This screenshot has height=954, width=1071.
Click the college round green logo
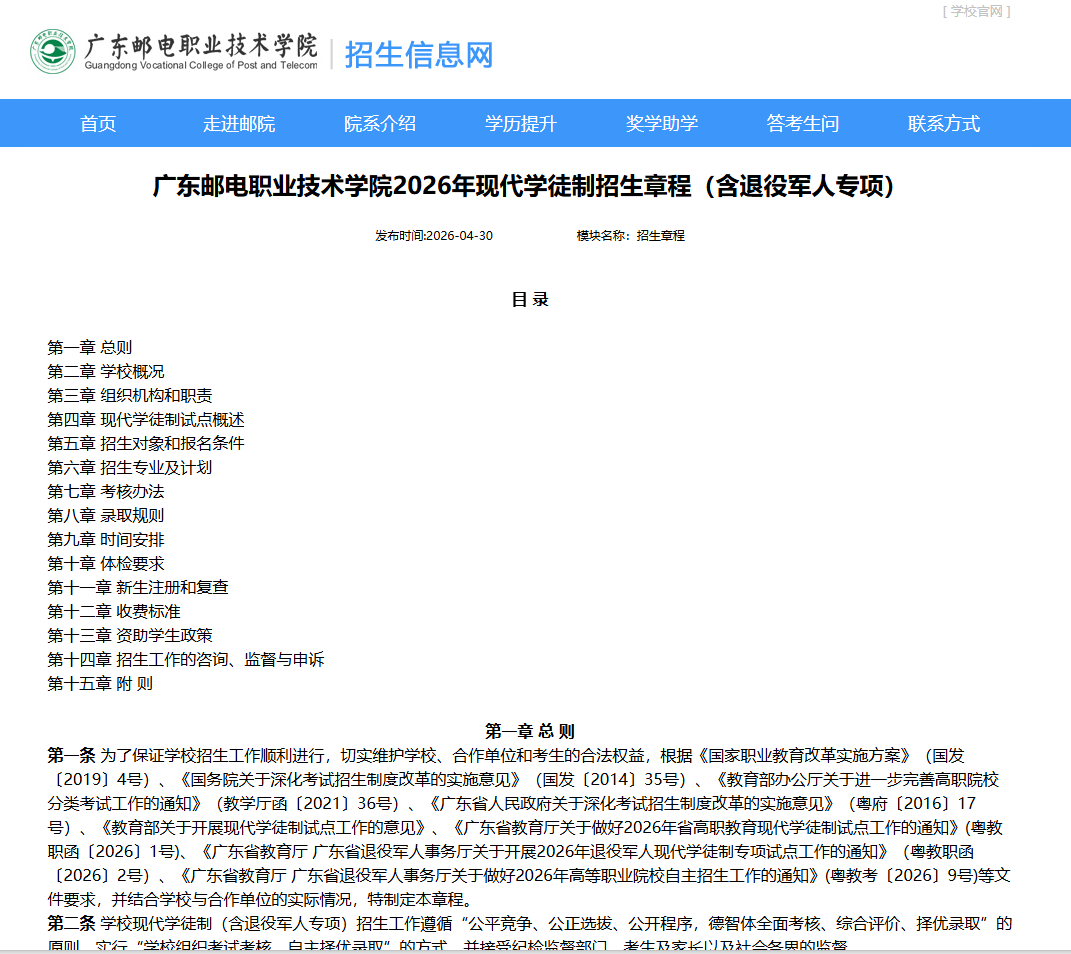[x=53, y=51]
